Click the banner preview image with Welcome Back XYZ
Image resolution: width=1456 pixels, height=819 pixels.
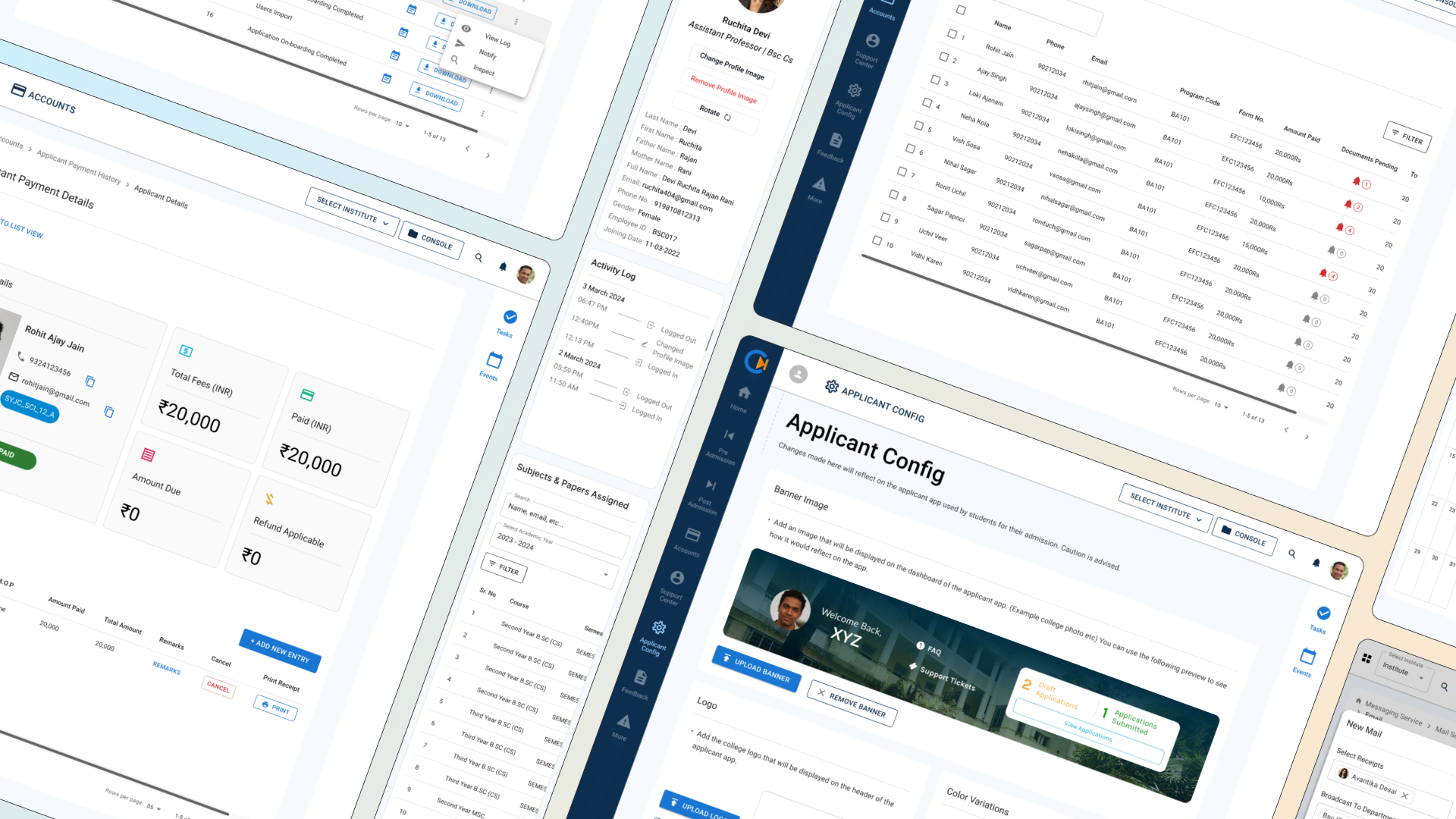pos(970,675)
